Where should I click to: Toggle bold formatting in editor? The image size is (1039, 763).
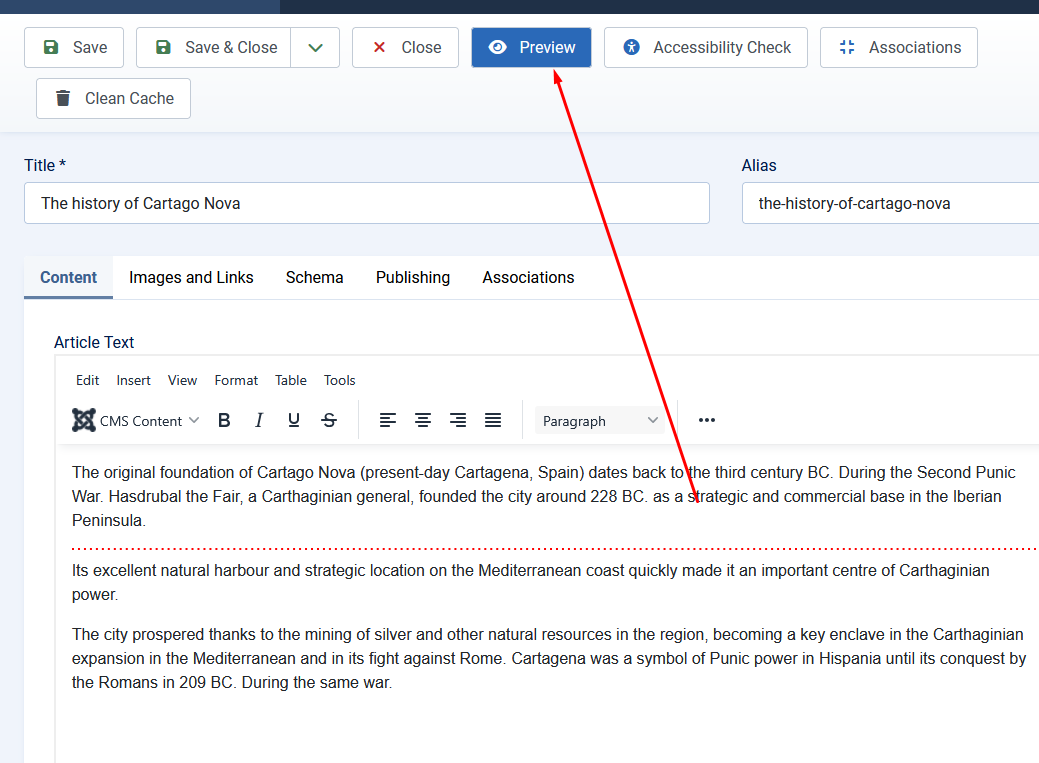pyautogui.click(x=224, y=421)
